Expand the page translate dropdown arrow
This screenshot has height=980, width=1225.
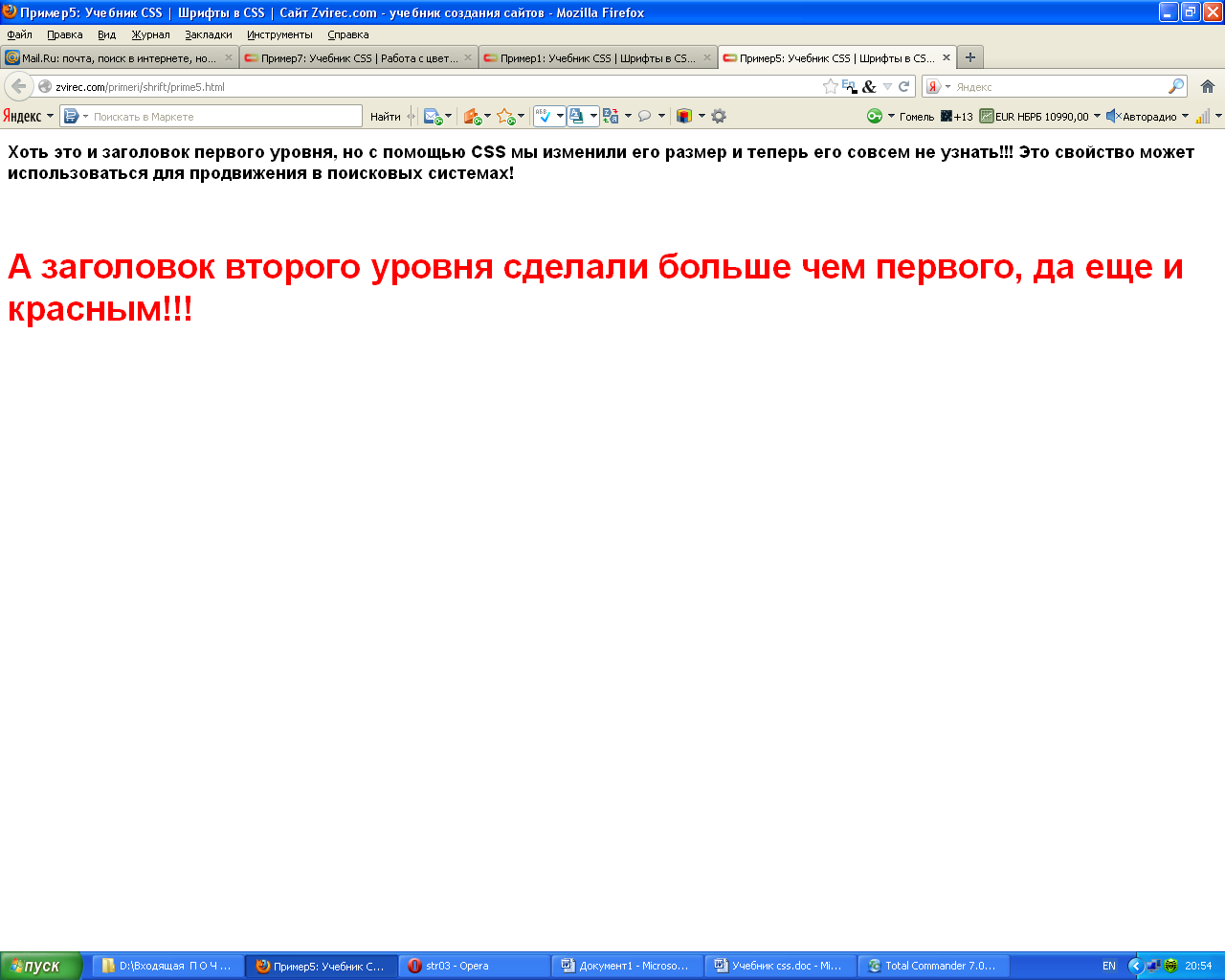coord(593,116)
